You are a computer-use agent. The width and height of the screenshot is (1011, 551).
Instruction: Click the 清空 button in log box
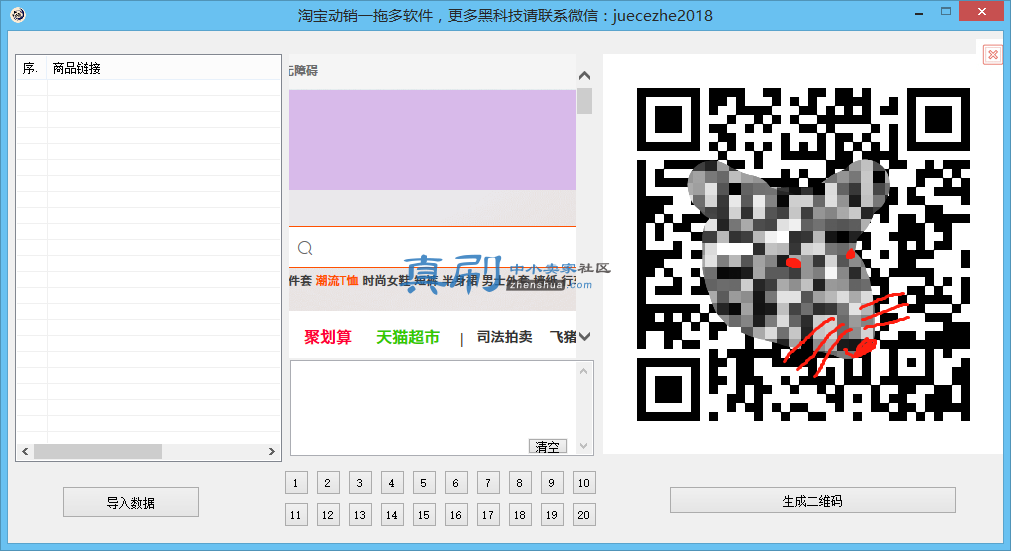(547, 447)
